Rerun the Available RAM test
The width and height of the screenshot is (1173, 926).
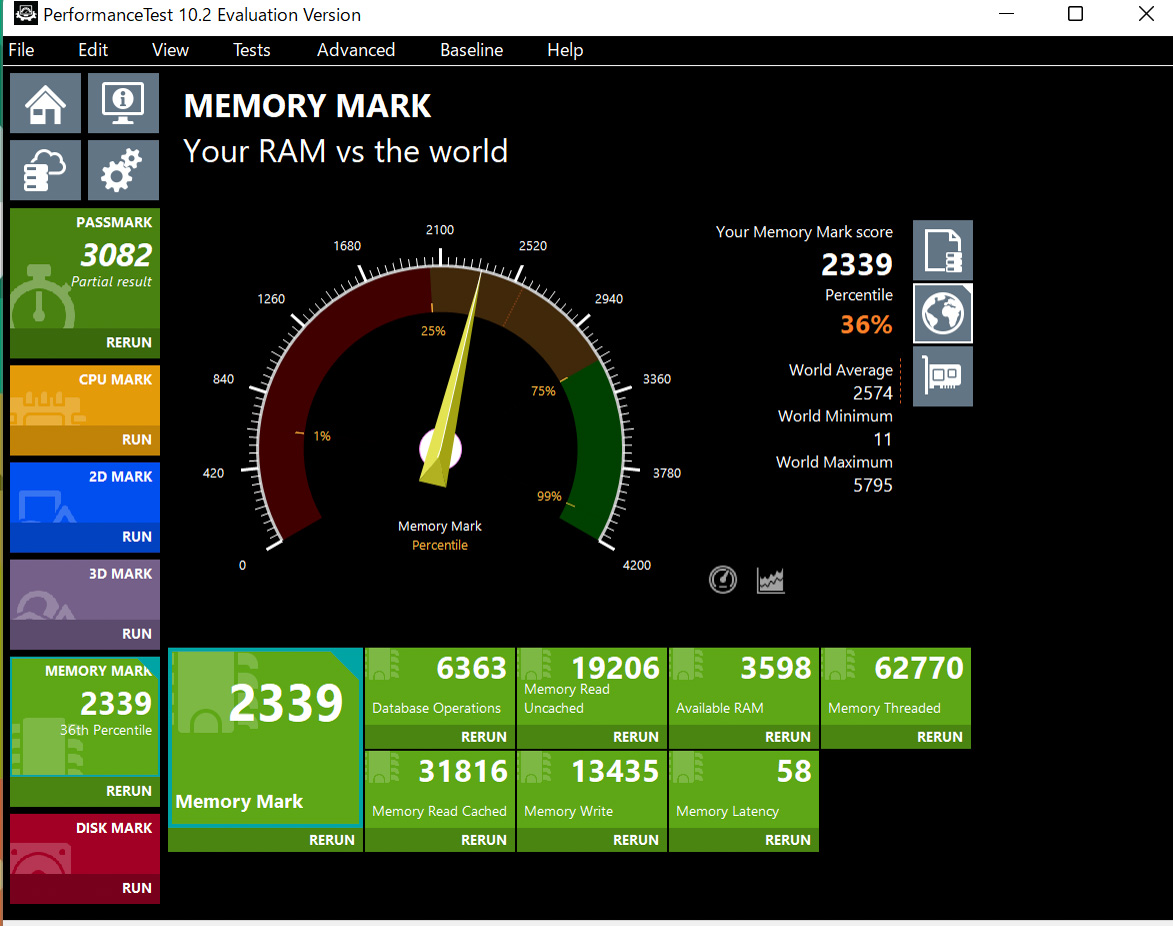(744, 737)
